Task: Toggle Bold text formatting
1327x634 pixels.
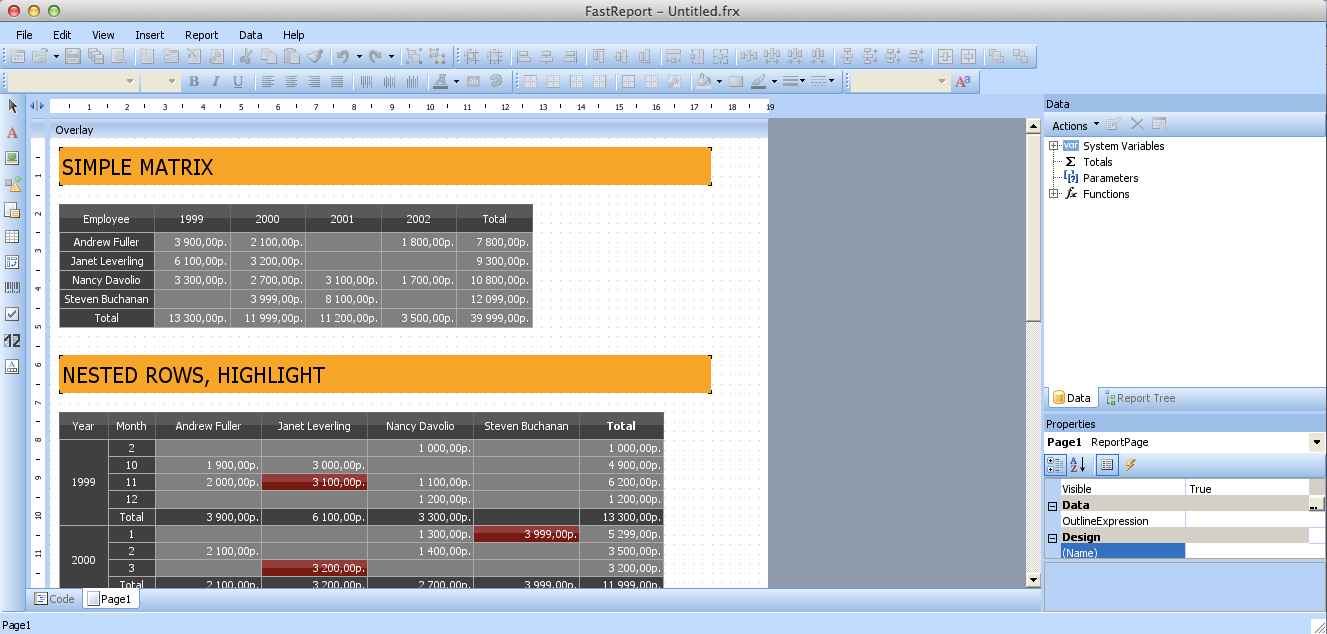Action: coord(194,82)
